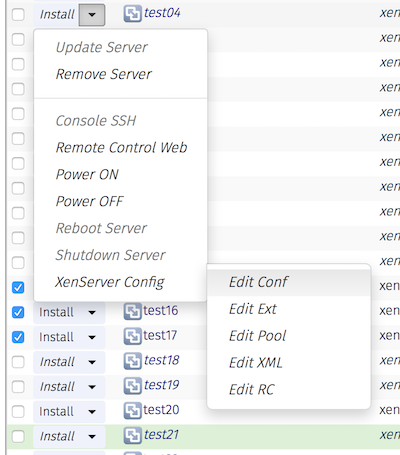Select Remote Control Web menu entry

point(121,148)
